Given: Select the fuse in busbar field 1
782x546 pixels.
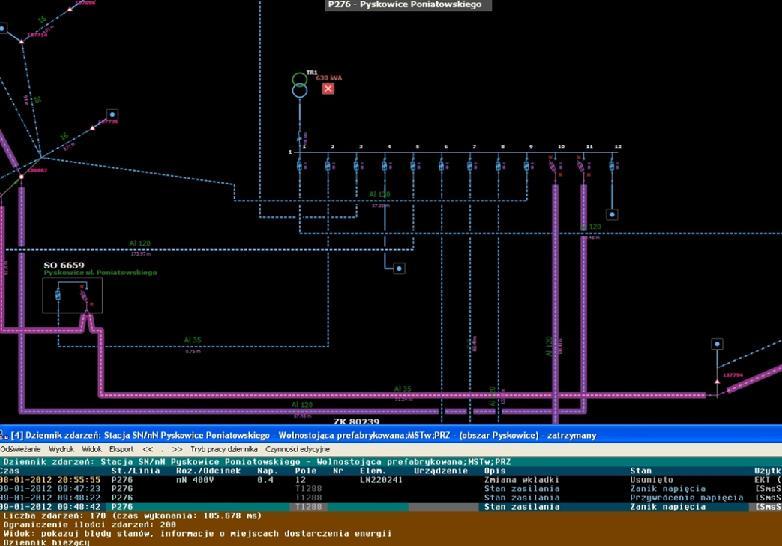Looking at the screenshot, I should [x=300, y=164].
